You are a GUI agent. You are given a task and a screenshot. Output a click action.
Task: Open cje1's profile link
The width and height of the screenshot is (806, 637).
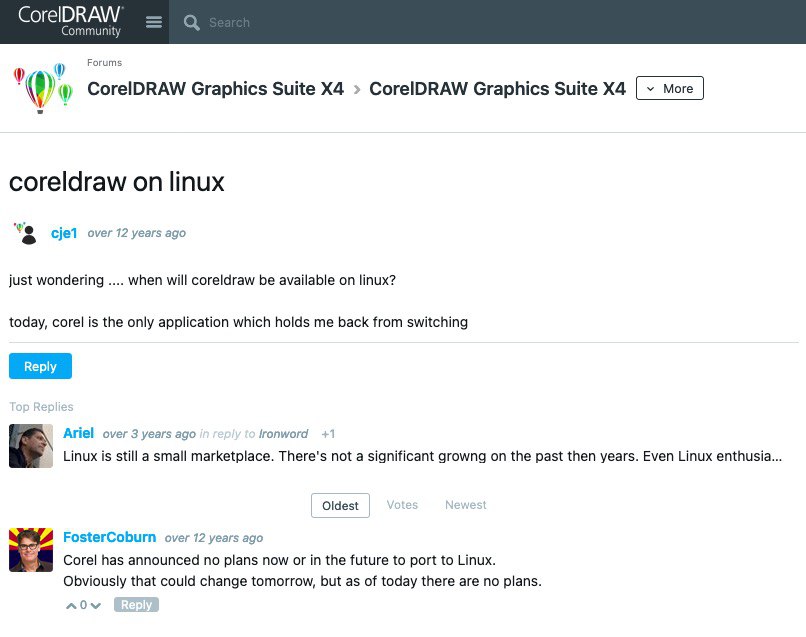[64, 233]
